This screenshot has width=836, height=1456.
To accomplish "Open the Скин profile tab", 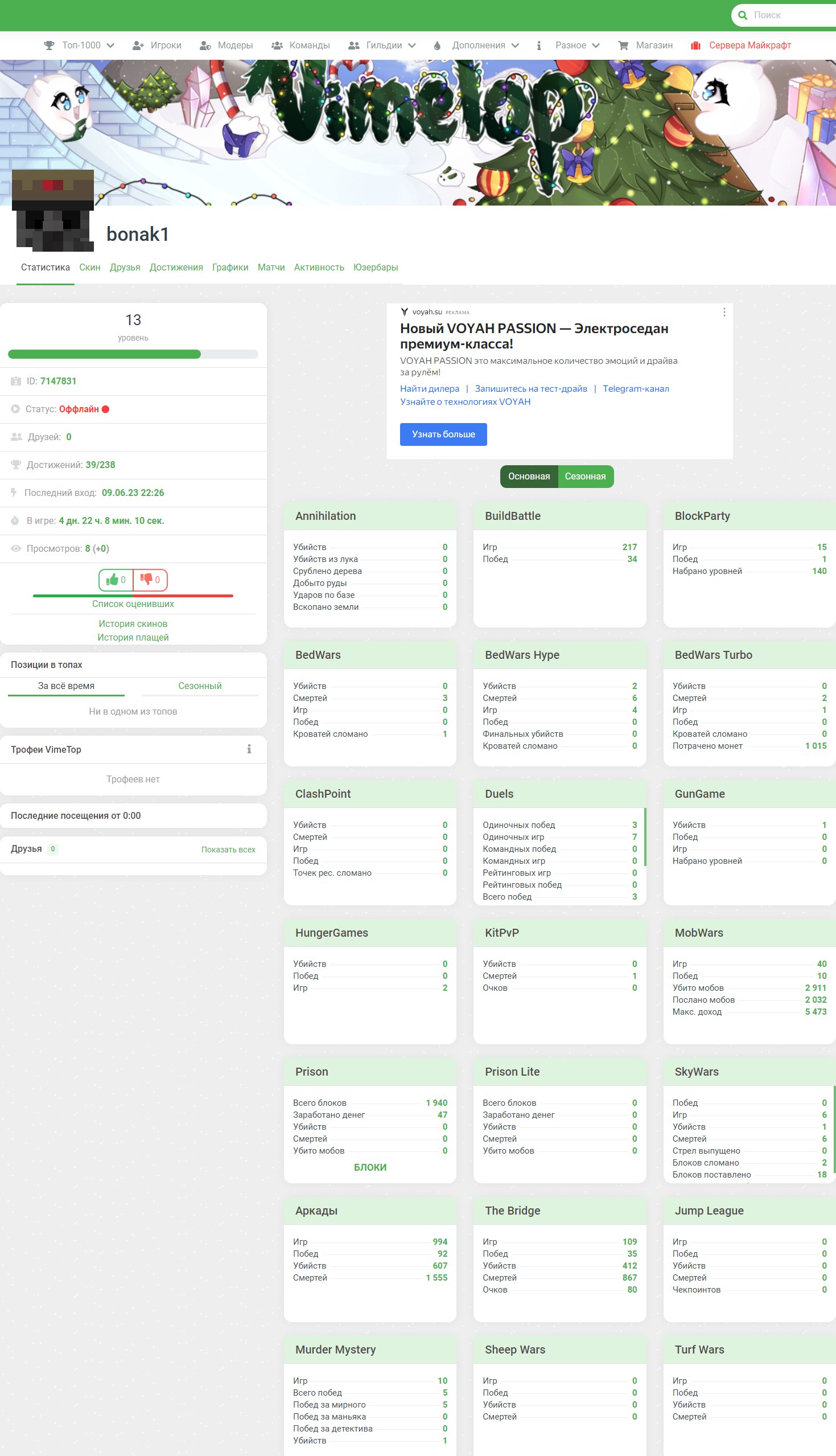I will click(89, 267).
